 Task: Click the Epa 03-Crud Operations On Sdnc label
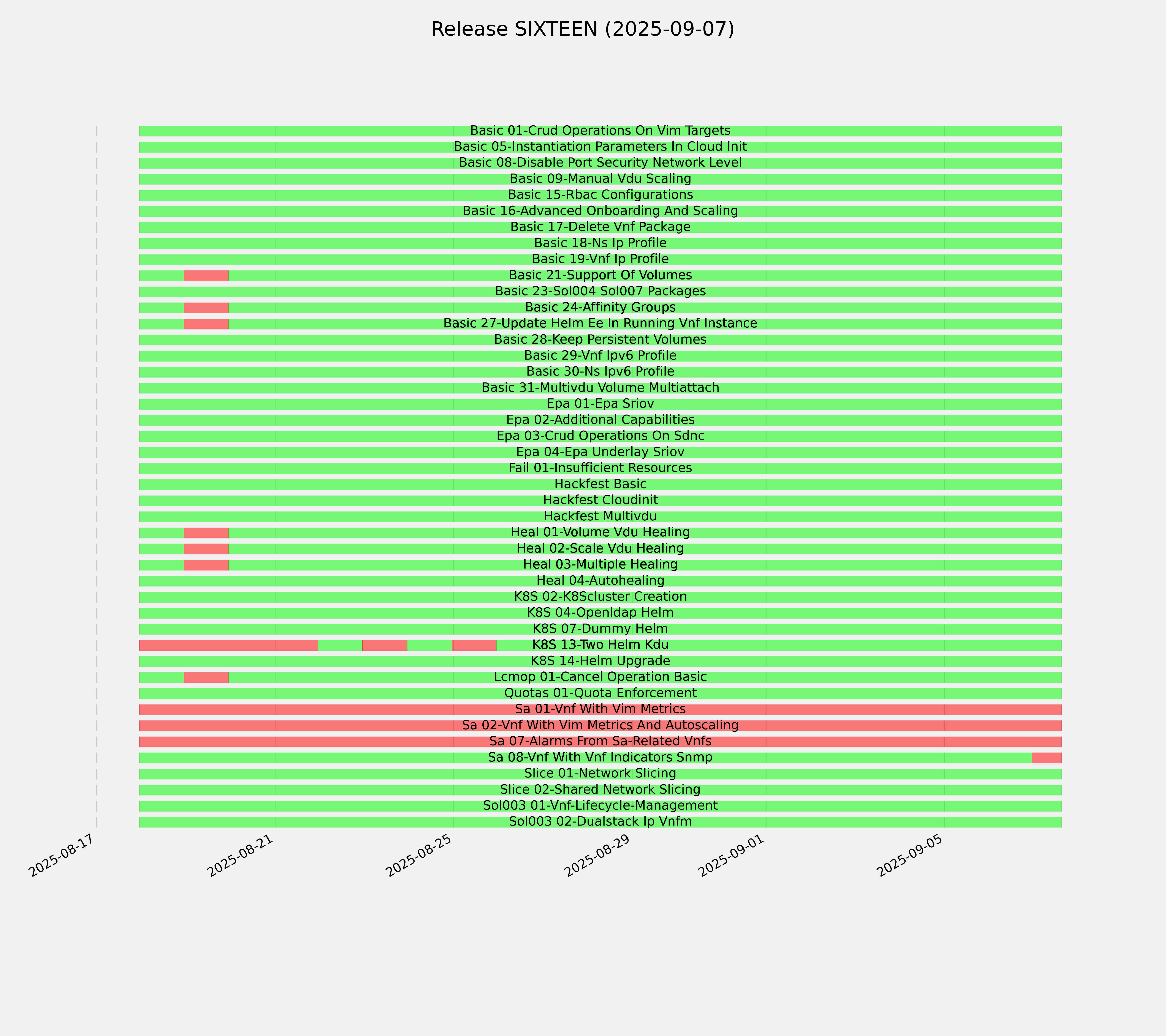(600, 436)
